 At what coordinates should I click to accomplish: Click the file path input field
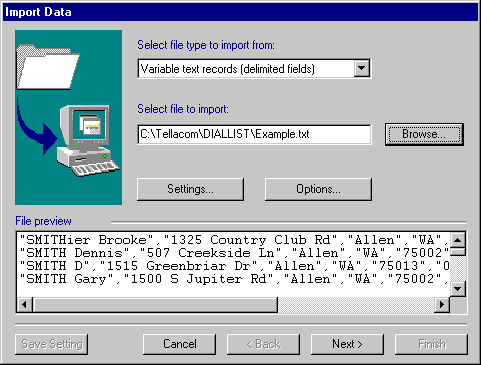coord(254,134)
